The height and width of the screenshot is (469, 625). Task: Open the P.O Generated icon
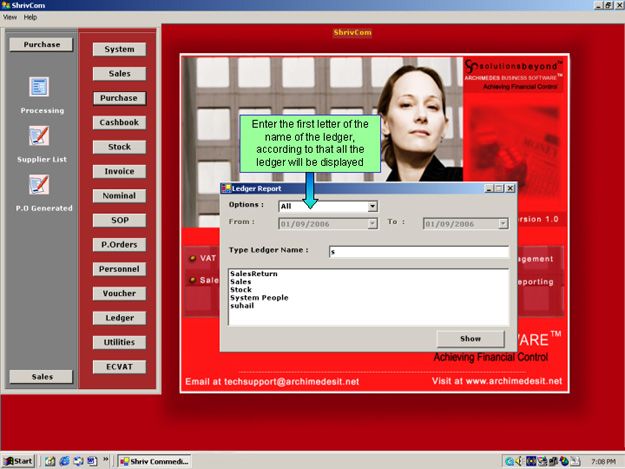[x=39, y=184]
